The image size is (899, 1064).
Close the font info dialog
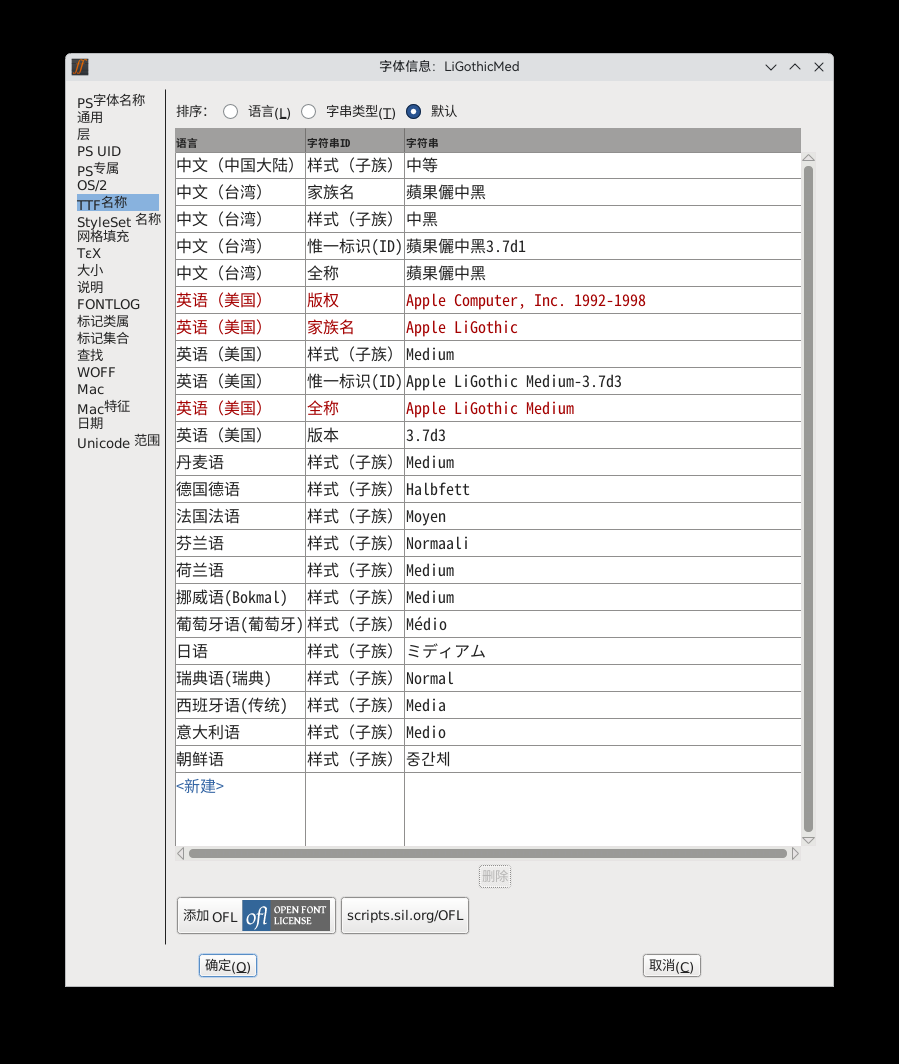(x=819, y=67)
